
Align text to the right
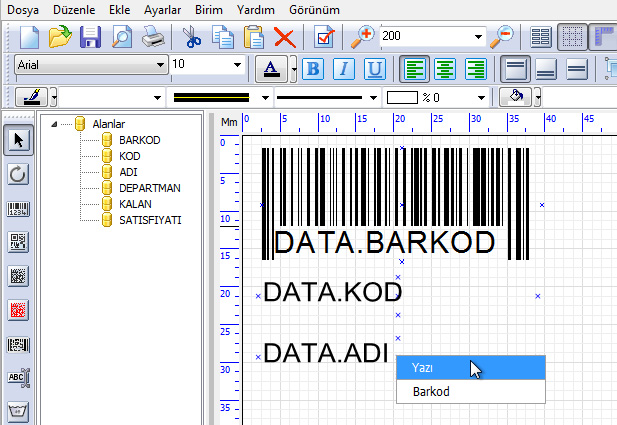(475, 69)
